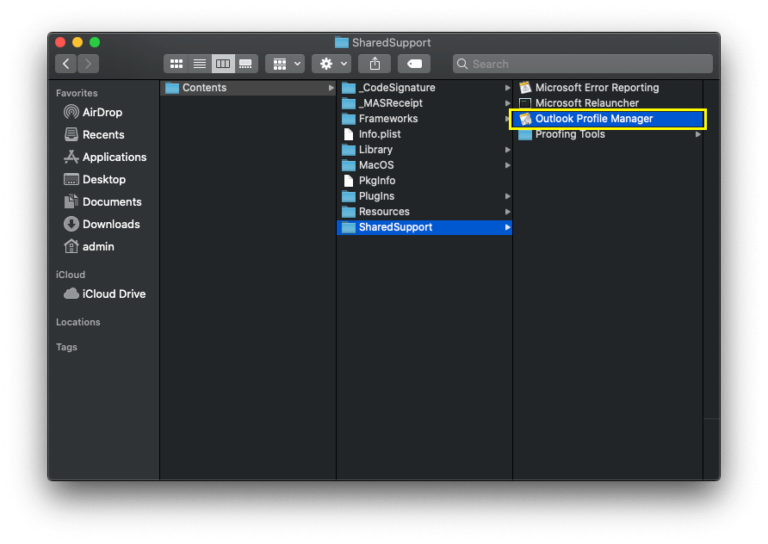
Task: Open AirDrop from the sidebar
Action: click(x=102, y=112)
